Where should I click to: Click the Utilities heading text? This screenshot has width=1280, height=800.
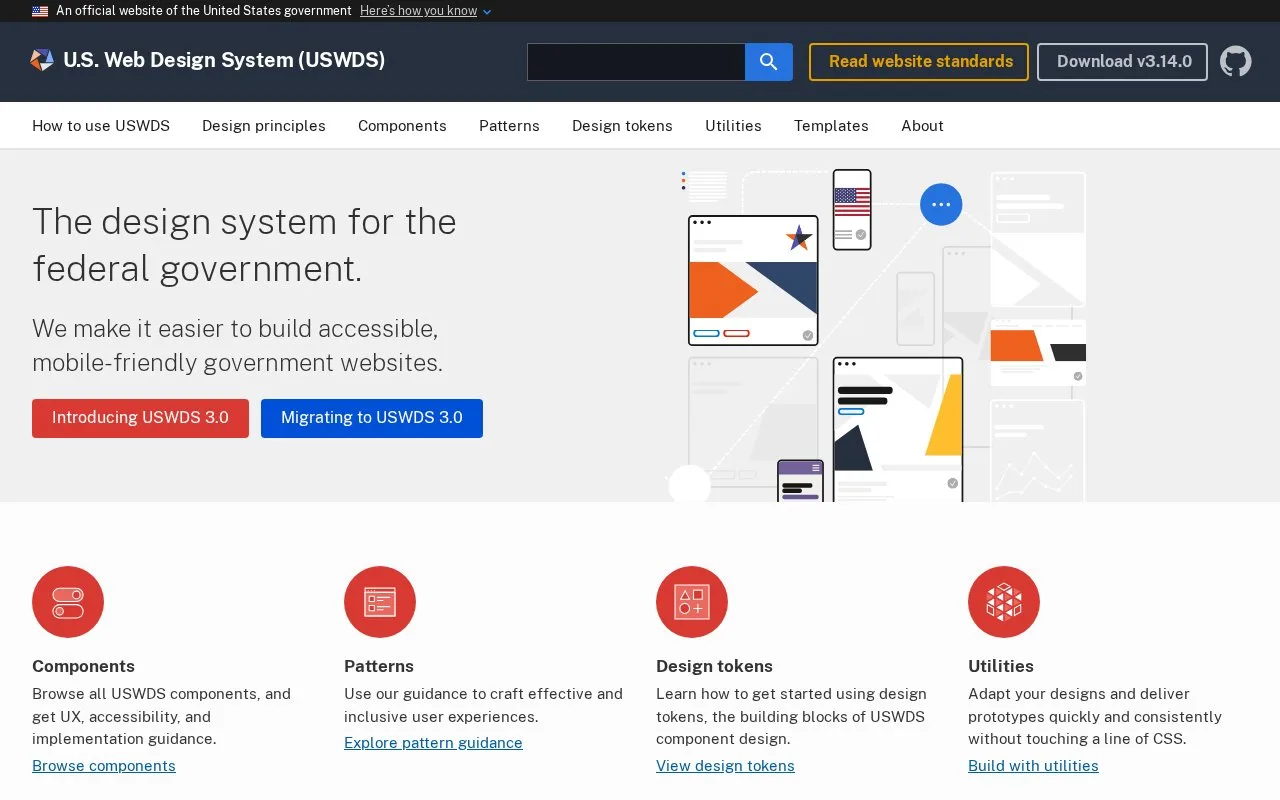click(x=1001, y=666)
